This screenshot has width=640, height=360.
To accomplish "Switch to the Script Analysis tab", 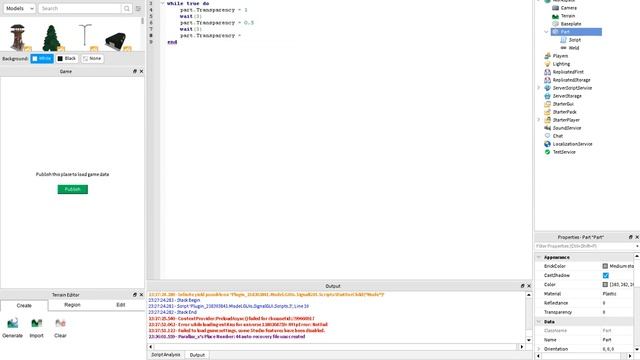I will click(x=166, y=355).
